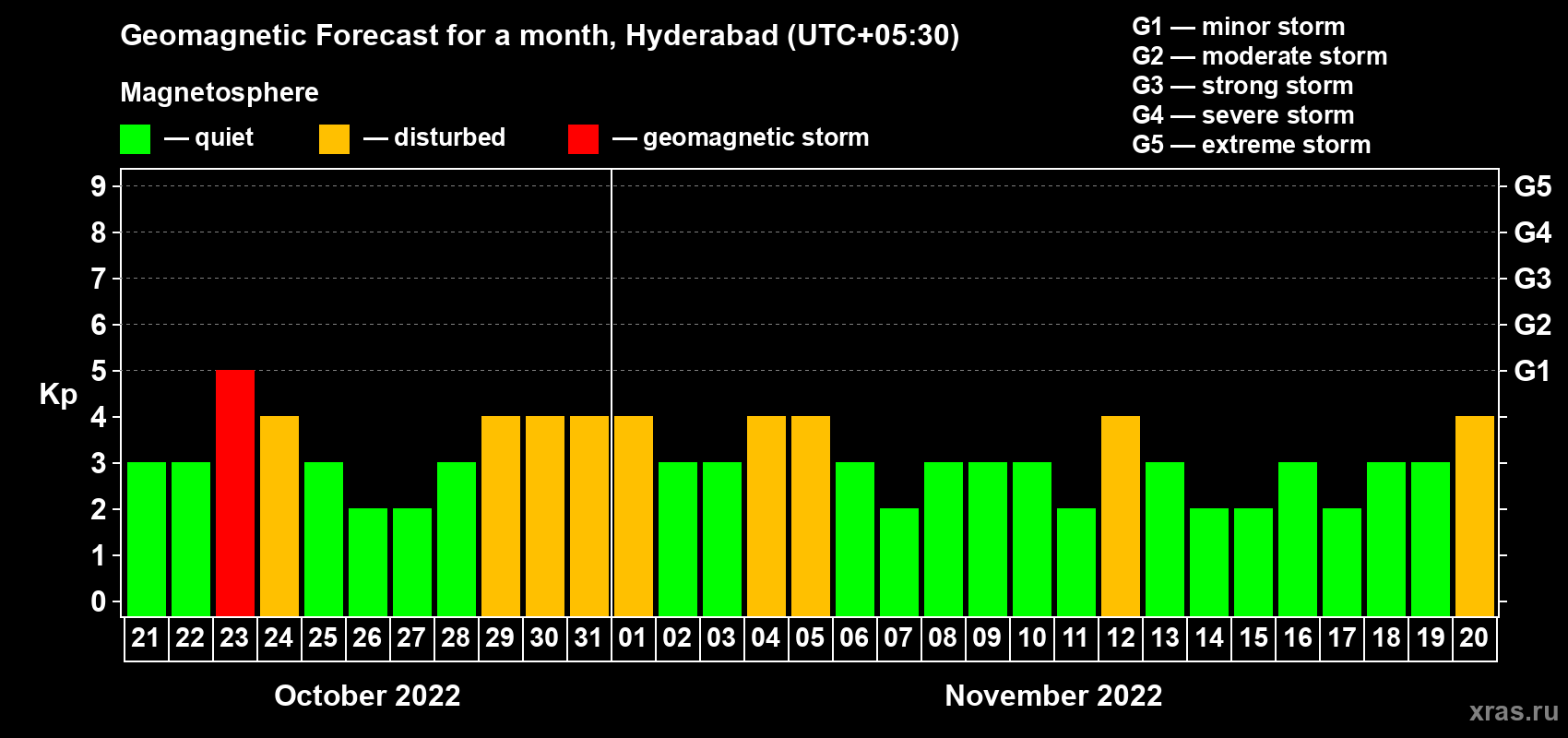Click the G5 label on the right axis
Screen dimensions: 1568x738
pos(1532,186)
